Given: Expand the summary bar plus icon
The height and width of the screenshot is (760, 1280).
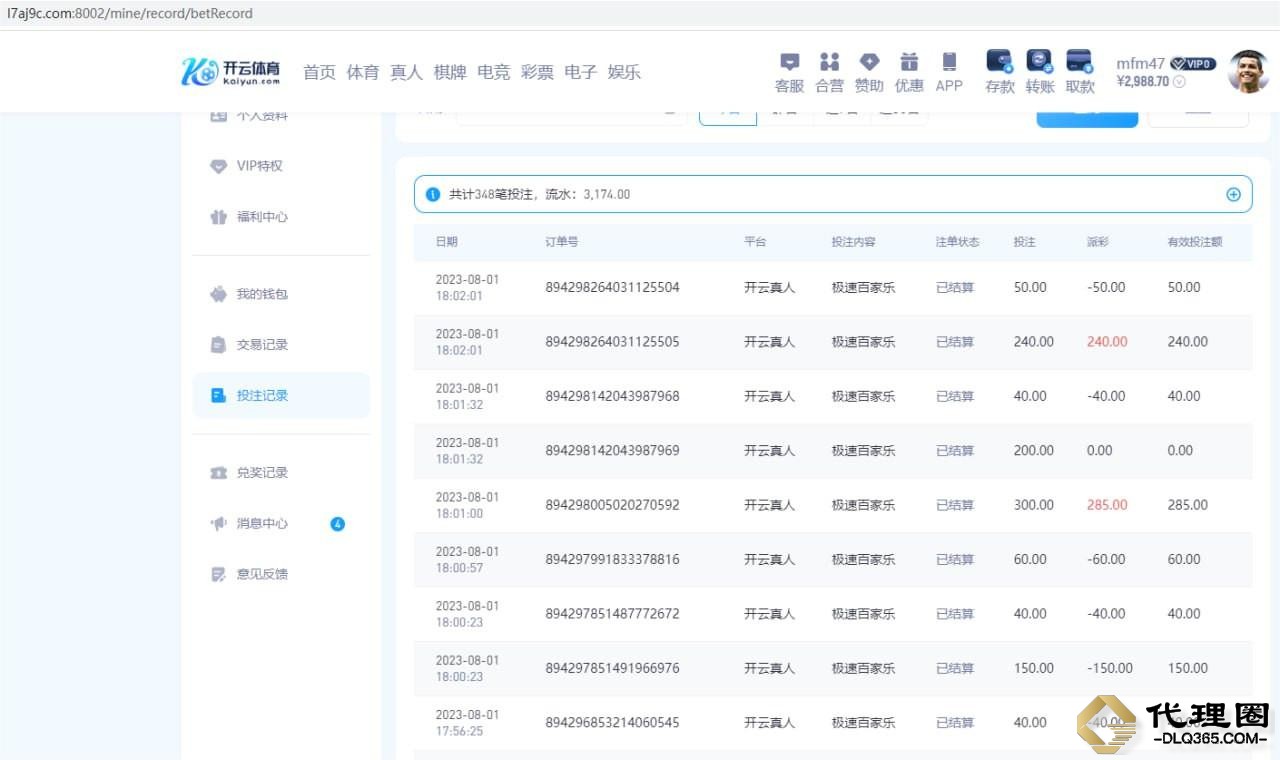Looking at the screenshot, I should pos(1233,195).
